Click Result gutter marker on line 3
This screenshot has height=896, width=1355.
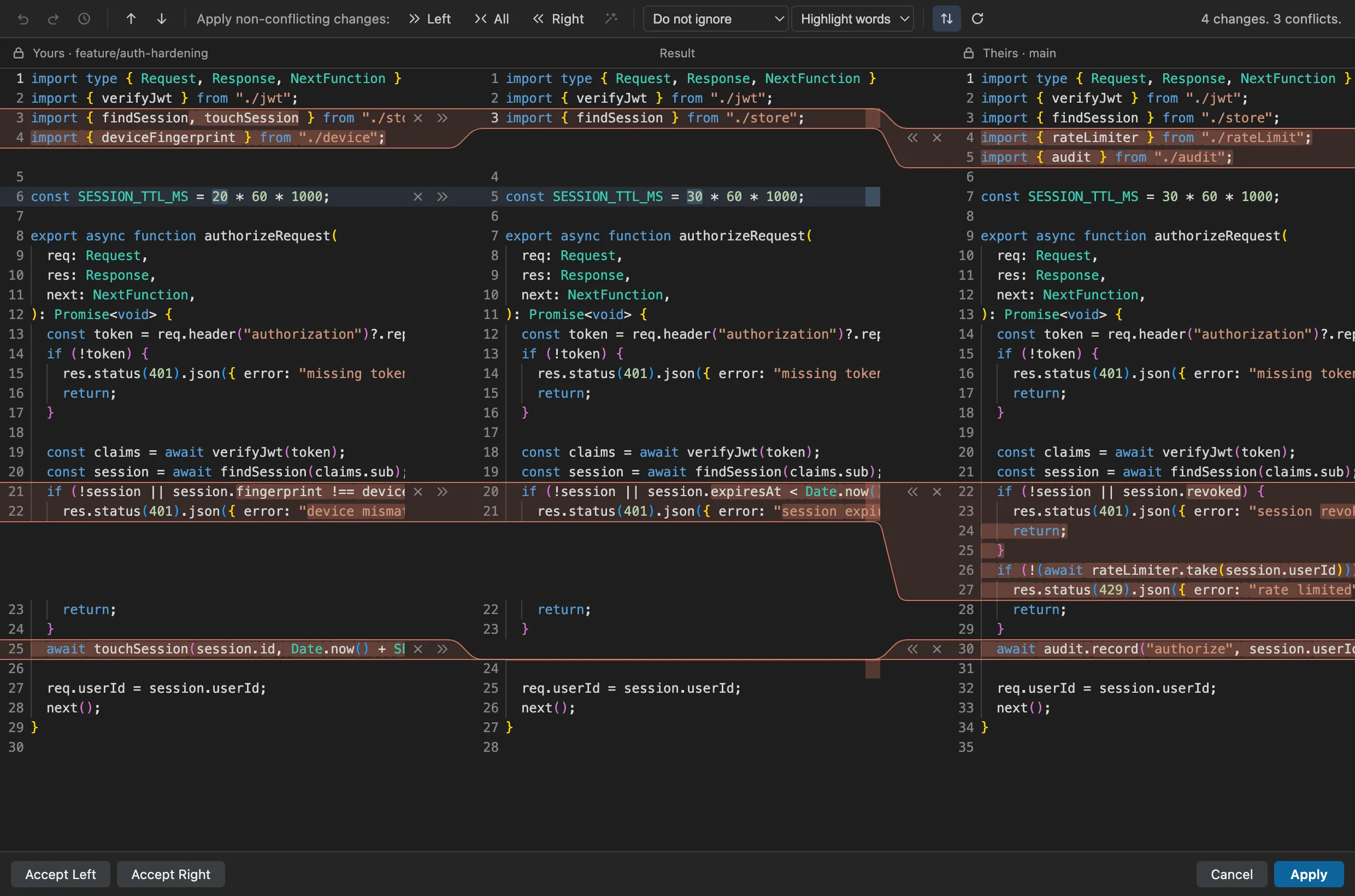(872, 119)
